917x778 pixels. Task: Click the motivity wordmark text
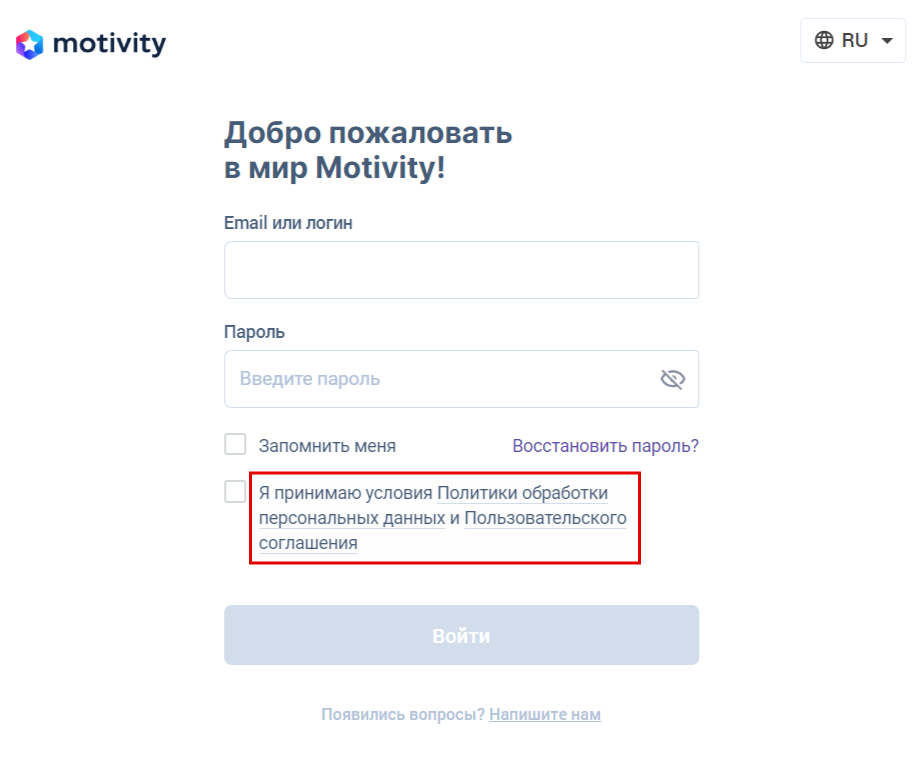[109, 44]
